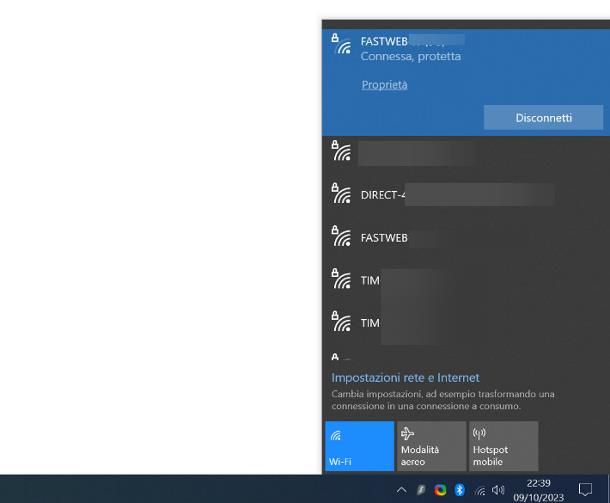Image resolution: width=610 pixels, height=503 pixels.
Task: Select the unnamed blurred network entry
Action: click(466, 152)
